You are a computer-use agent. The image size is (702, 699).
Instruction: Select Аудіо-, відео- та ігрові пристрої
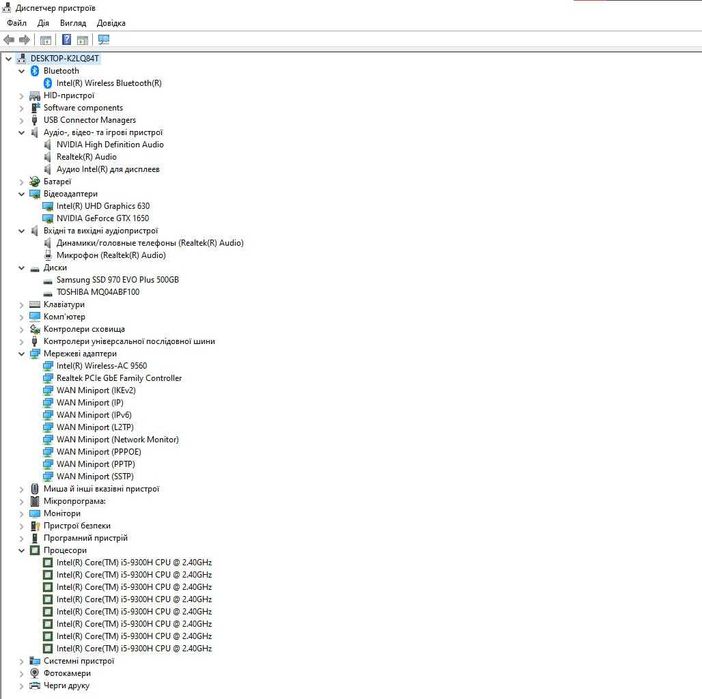click(103, 133)
